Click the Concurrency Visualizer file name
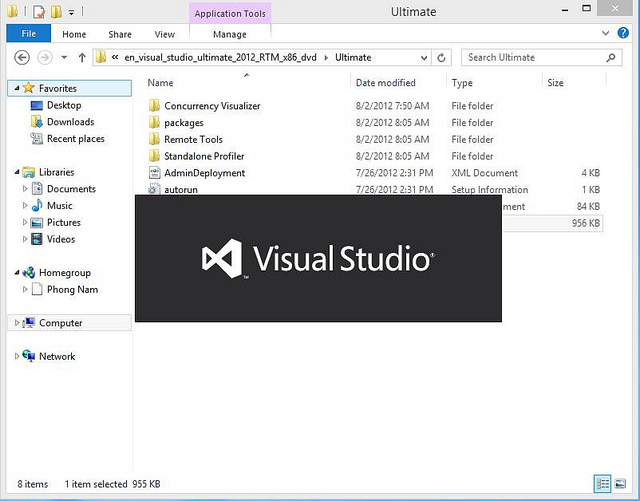Image resolution: width=640 pixels, height=501 pixels. [x=212, y=106]
